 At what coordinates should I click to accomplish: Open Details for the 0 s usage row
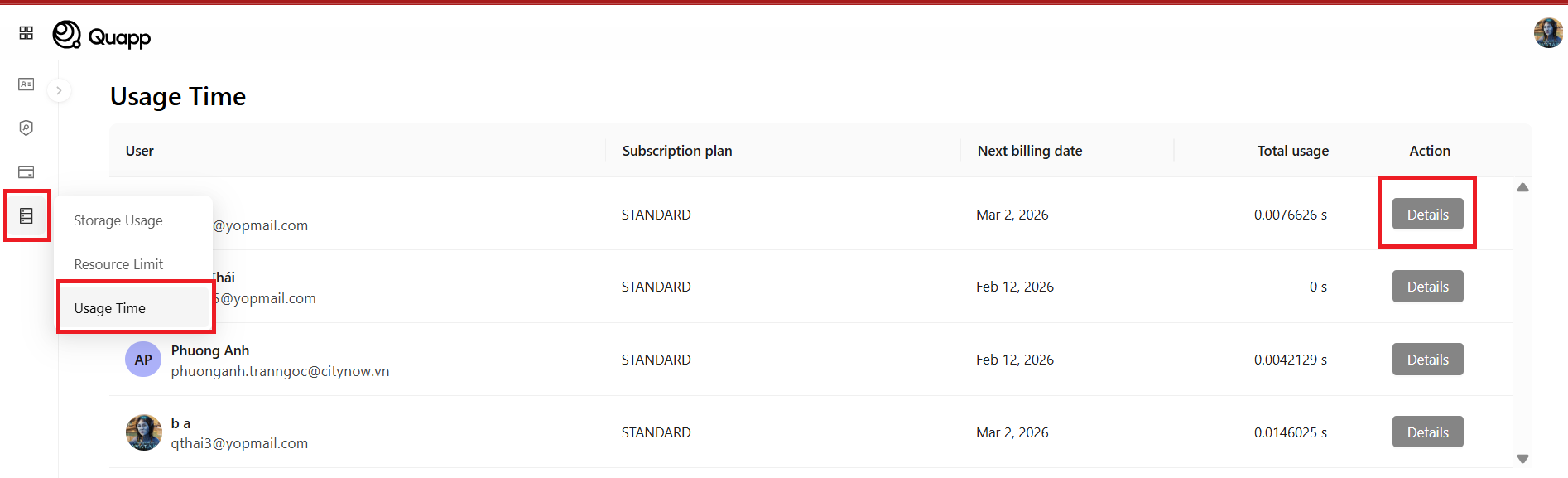tap(1427, 287)
